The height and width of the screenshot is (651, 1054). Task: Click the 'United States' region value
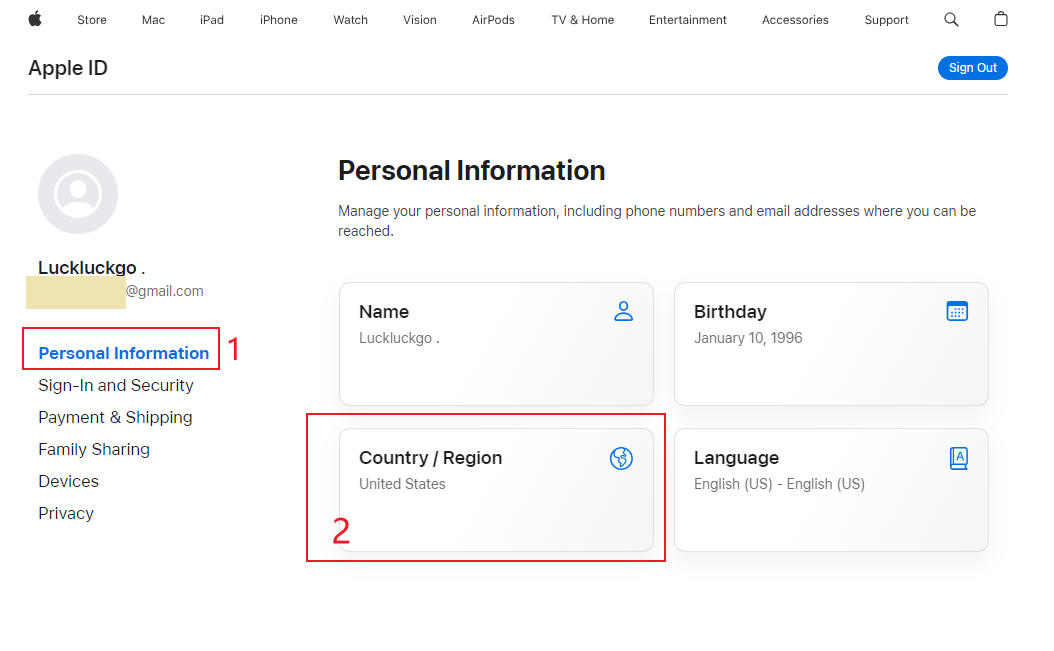pyautogui.click(x=402, y=484)
